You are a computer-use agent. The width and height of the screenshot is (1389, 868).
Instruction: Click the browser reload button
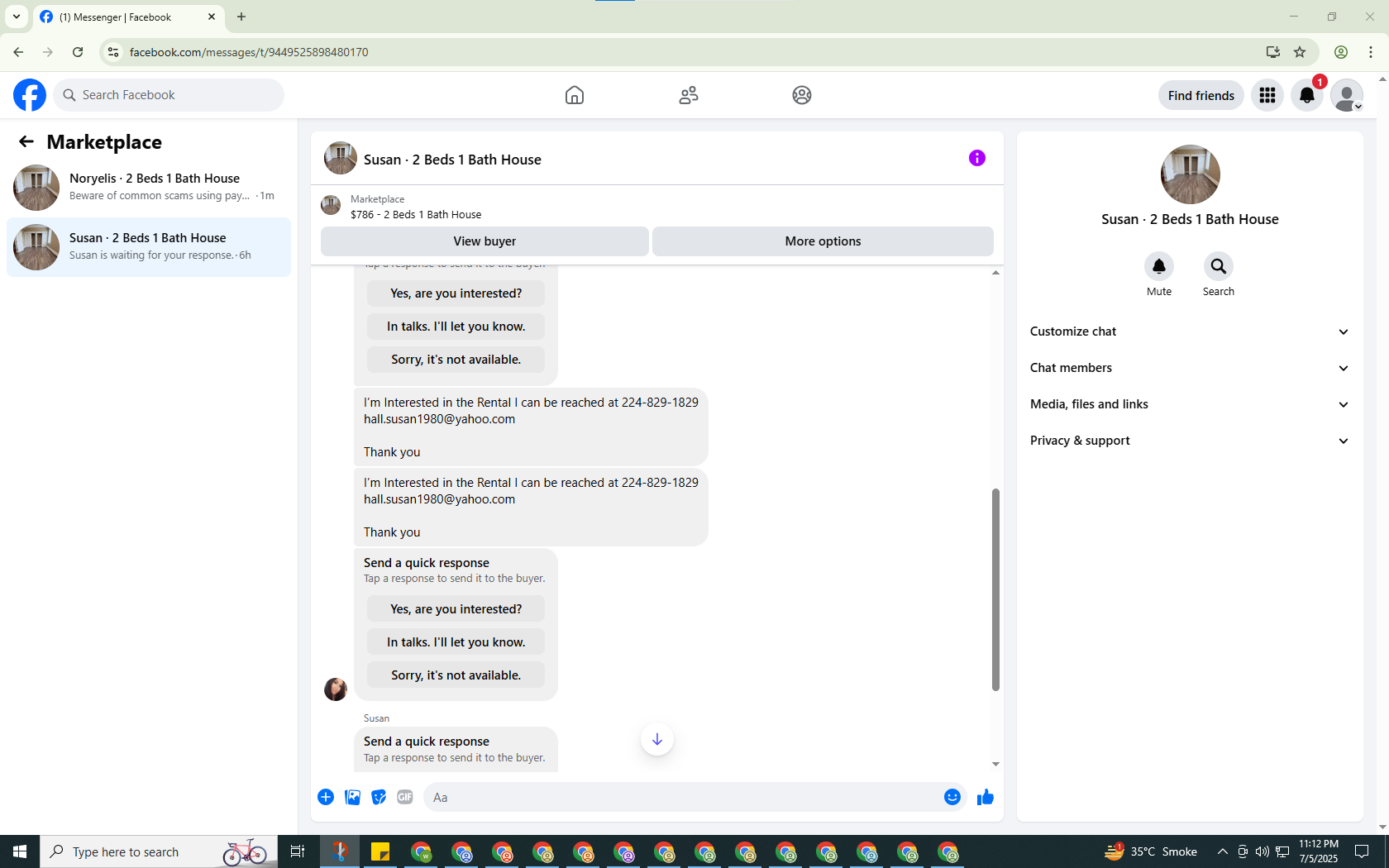pos(78,52)
